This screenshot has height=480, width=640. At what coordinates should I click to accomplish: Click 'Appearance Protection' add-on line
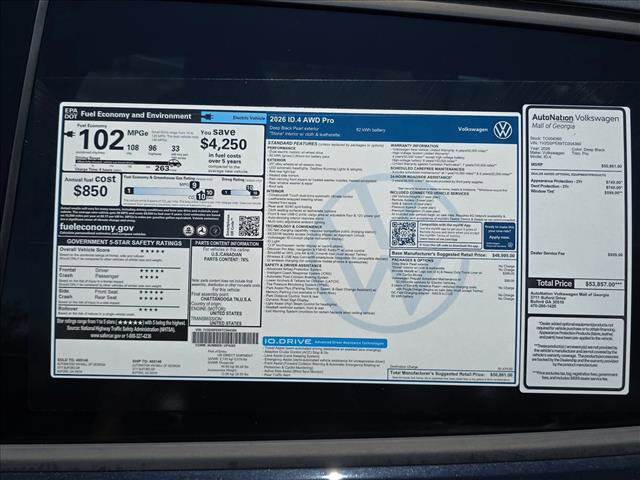coord(576,182)
